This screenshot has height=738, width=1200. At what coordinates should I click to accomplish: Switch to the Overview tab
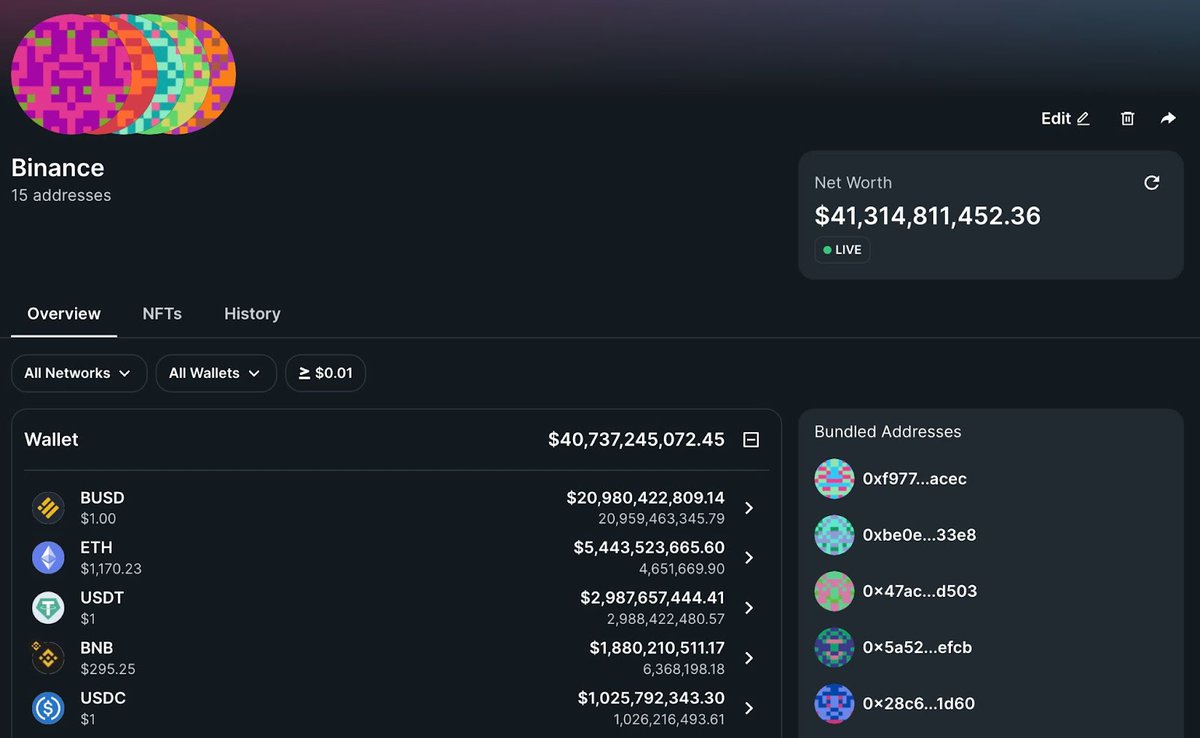coord(64,314)
